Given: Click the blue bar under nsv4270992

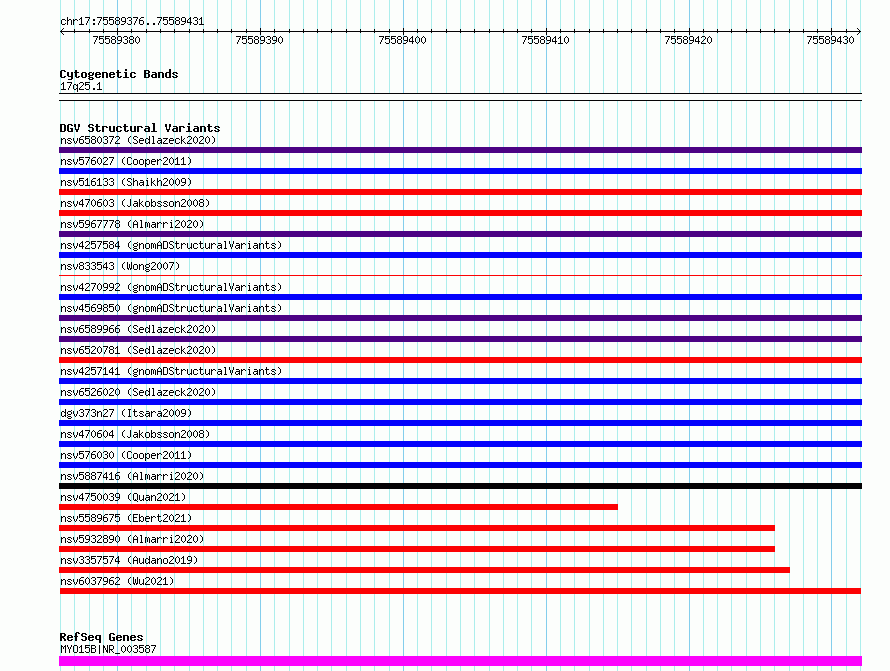Looking at the screenshot, I should [x=460, y=297].
